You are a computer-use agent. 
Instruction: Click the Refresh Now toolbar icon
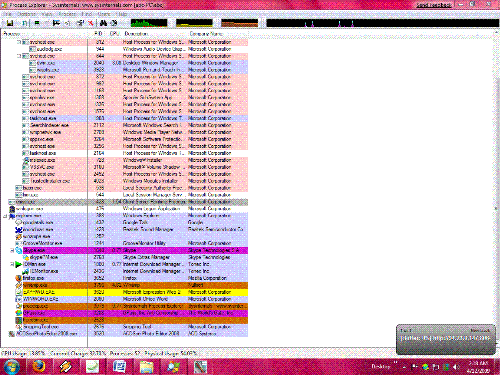25,23
